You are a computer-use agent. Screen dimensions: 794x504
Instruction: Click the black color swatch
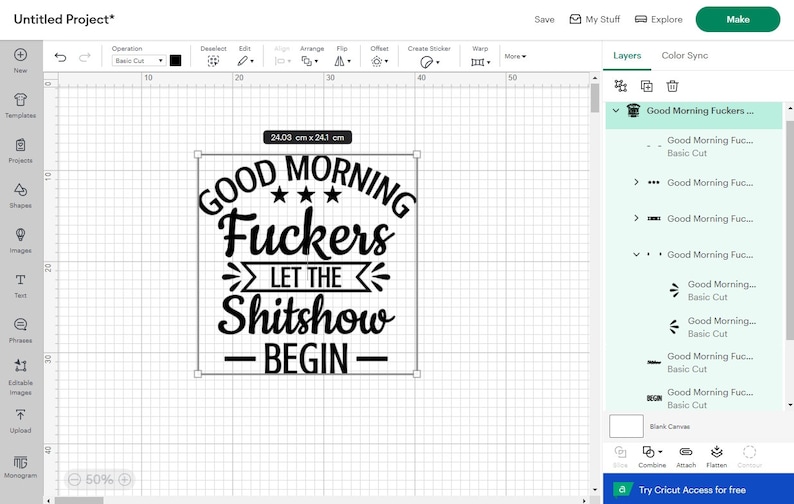(175, 61)
